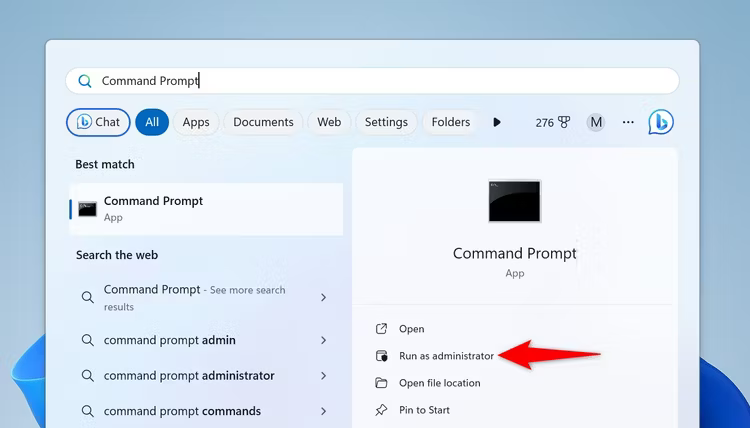Click the Command Prompt search input field
Viewport: 750px width, 428px height.
click(x=372, y=81)
